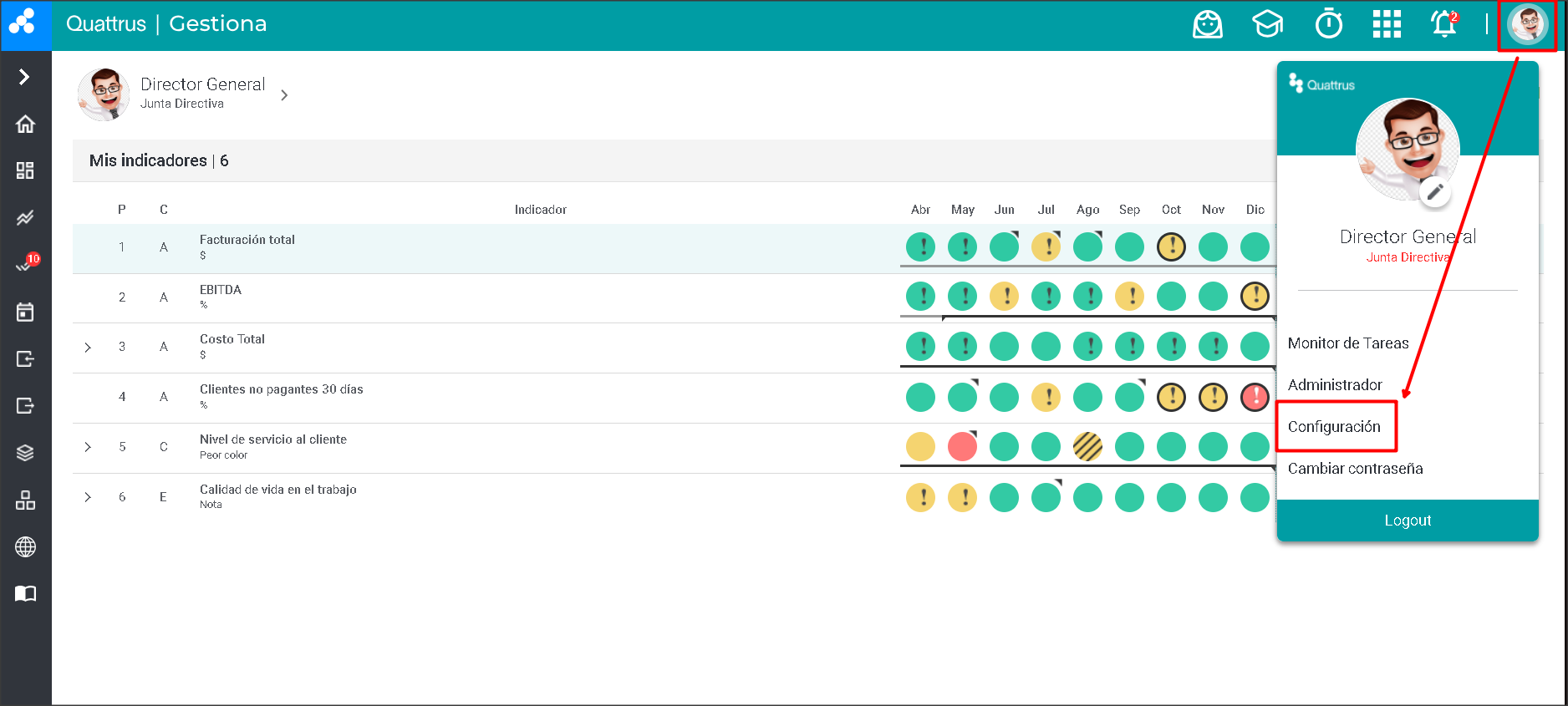1568x706 pixels.
Task: Click the pencil edit icon on profile photo
Action: coord(1434,192)
